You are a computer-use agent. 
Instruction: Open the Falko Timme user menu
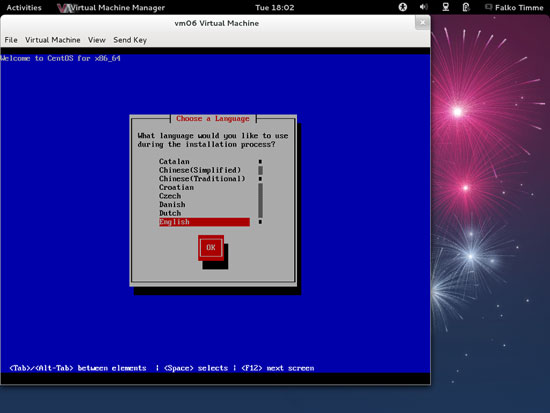click(519, 7)
